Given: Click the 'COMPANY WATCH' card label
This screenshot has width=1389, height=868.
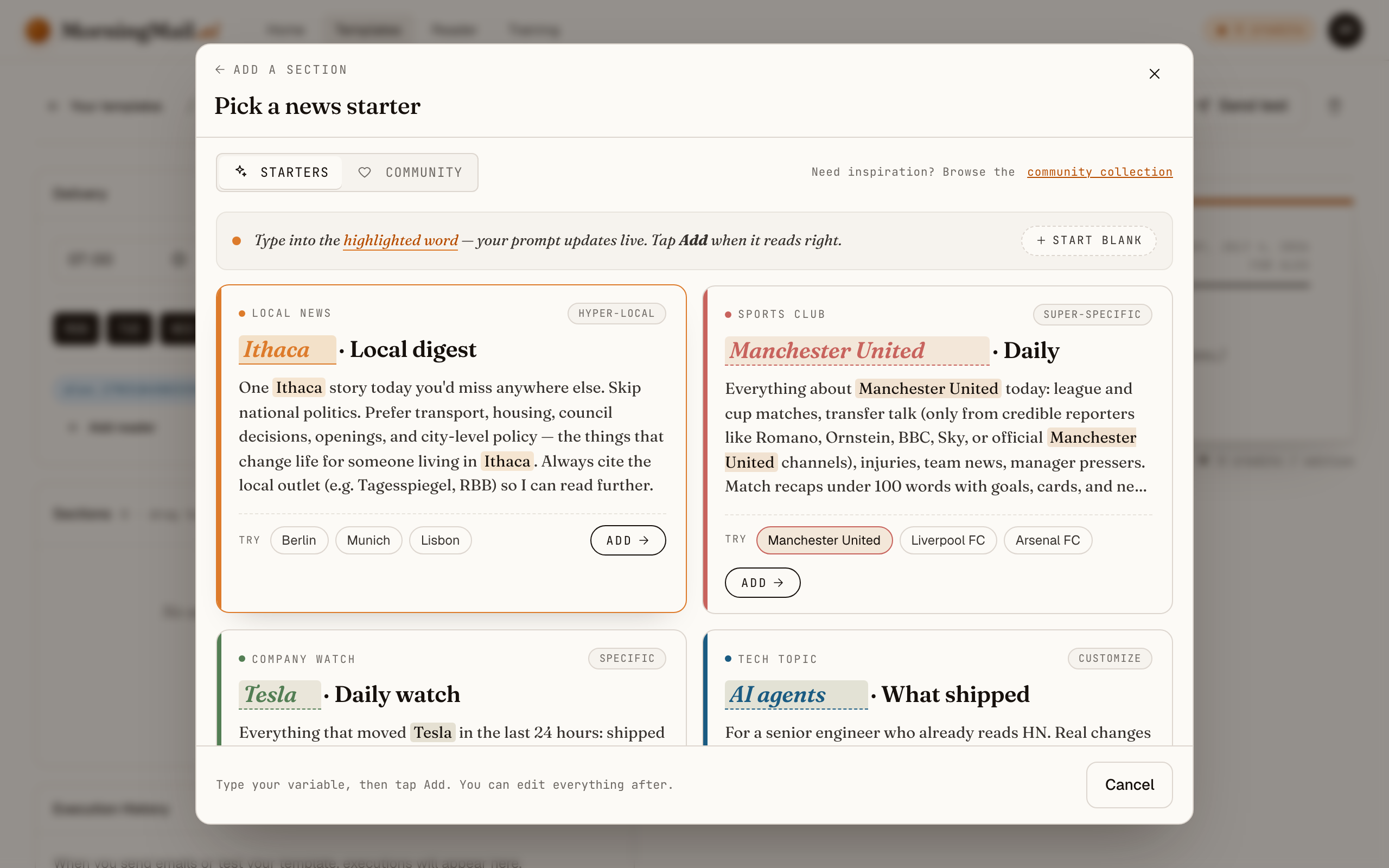Looking at the screenshot, I should click(x=304, y=659).
